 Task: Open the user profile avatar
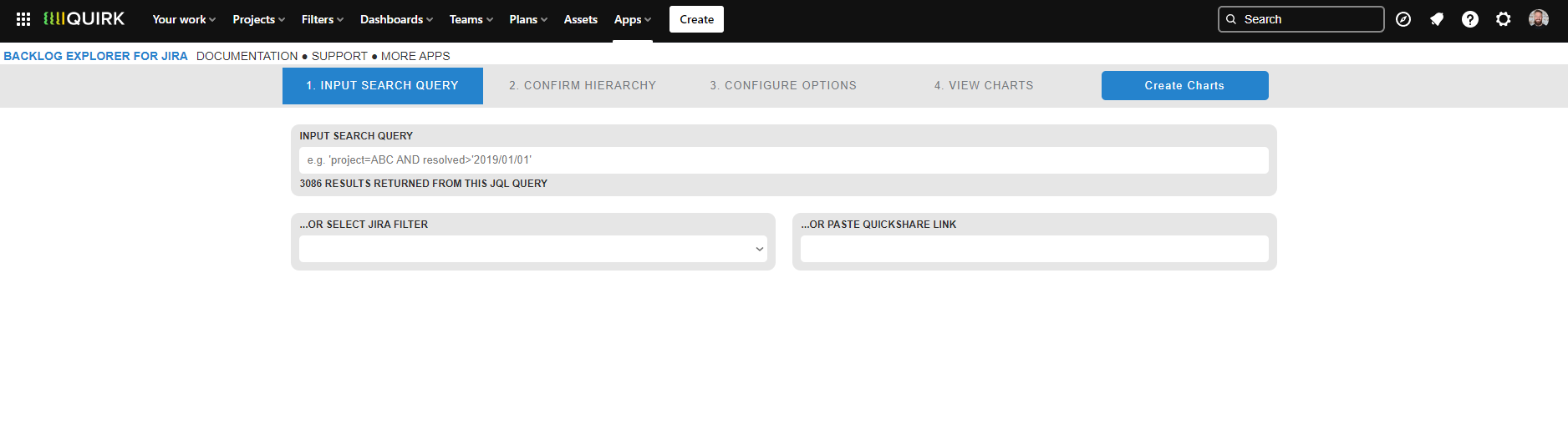[1539, 19]
